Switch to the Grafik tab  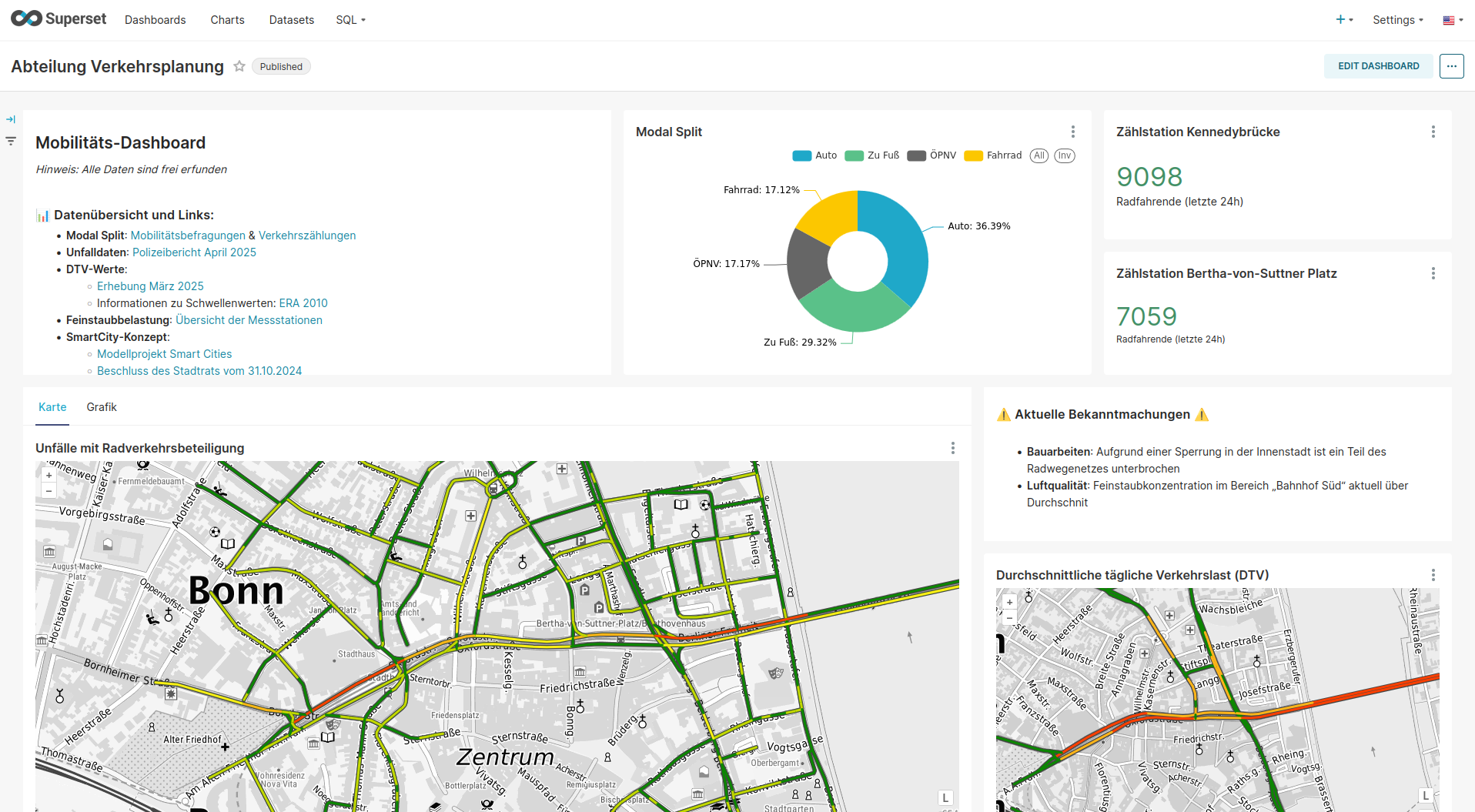click(x=102, y=407)
